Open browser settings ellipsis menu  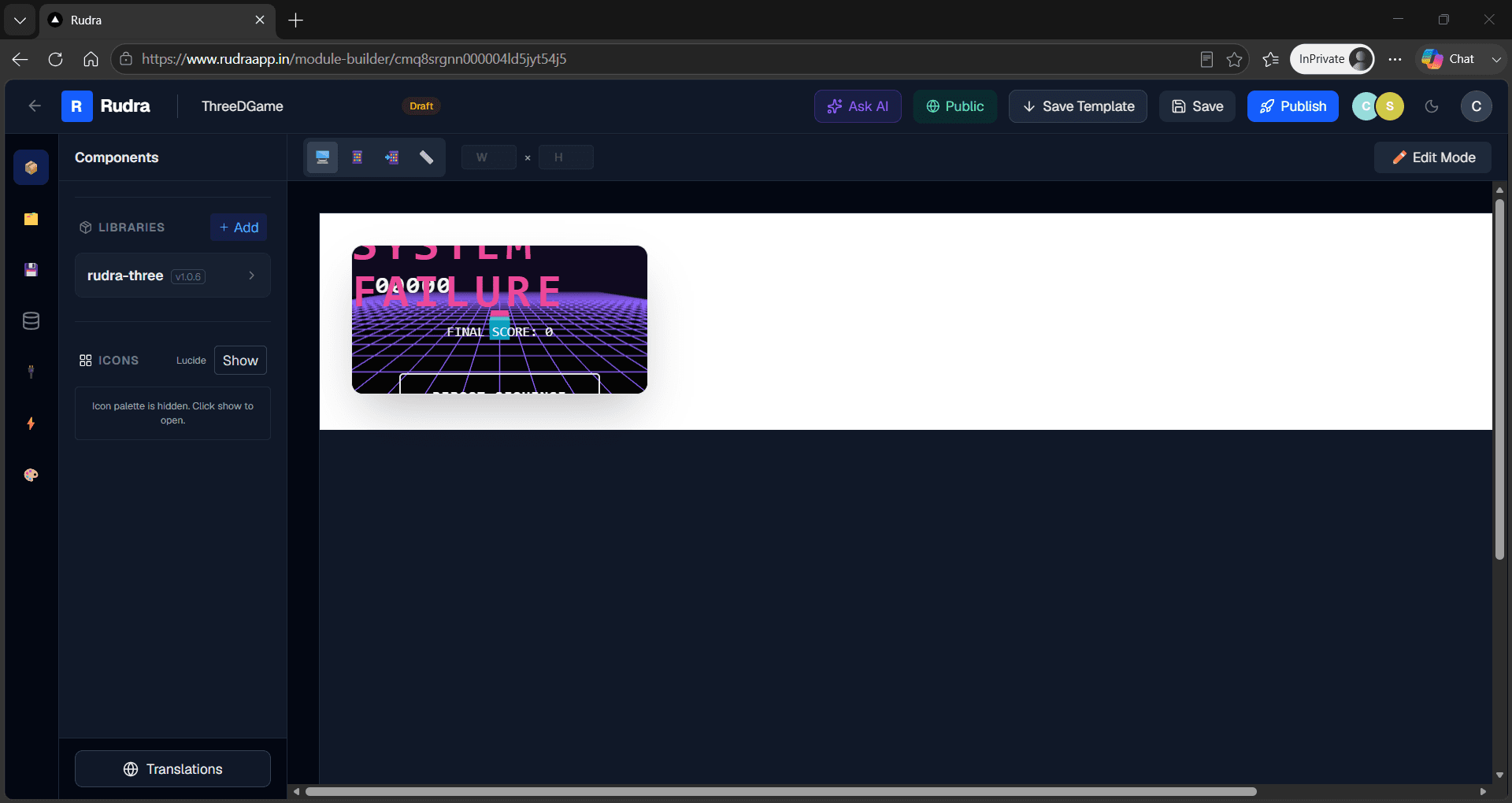pyautogui.click(x=1395, y=59)
